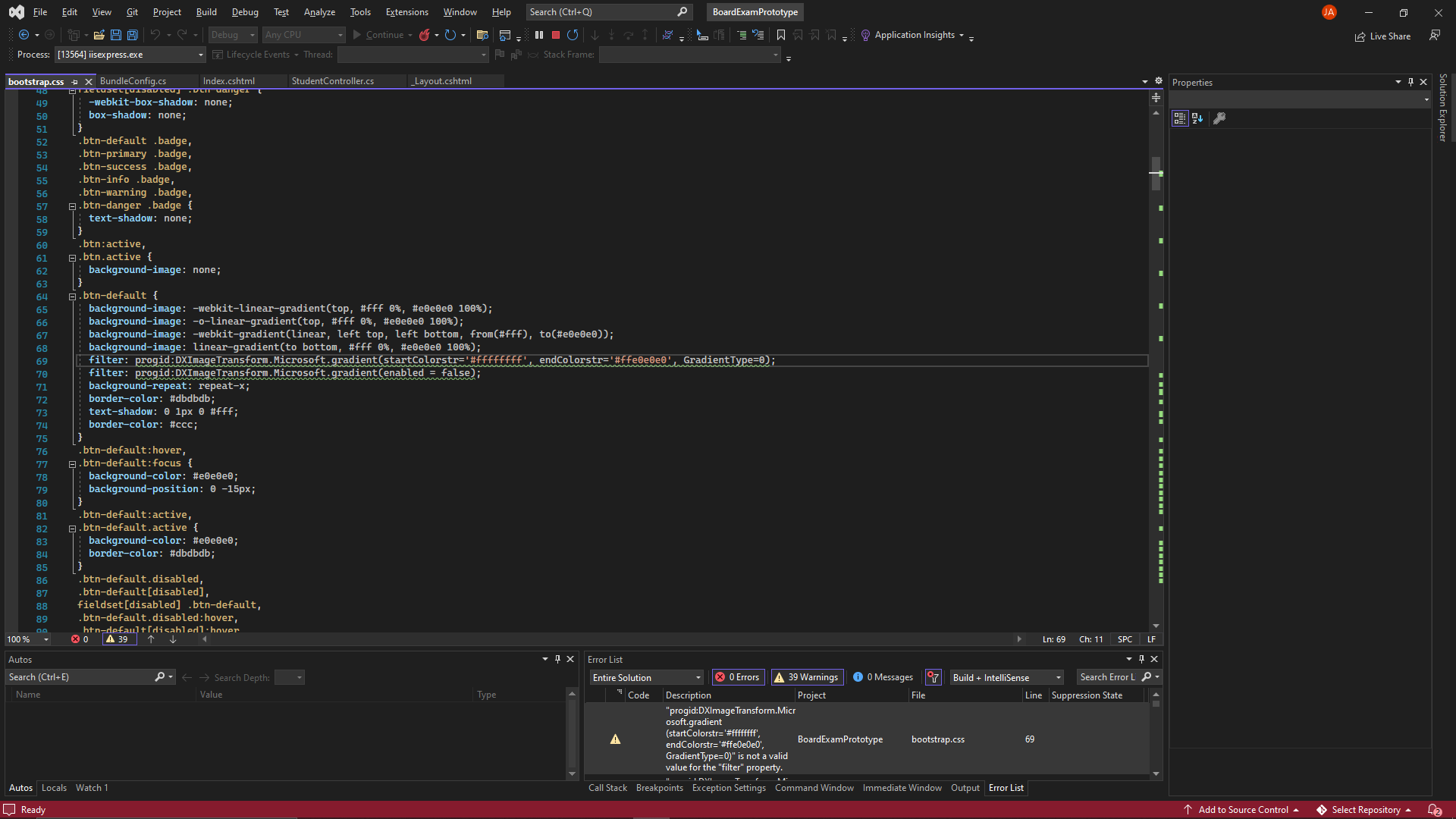Open Property Pages wrench icon
1456x819 pixels.
(1219, 118)
